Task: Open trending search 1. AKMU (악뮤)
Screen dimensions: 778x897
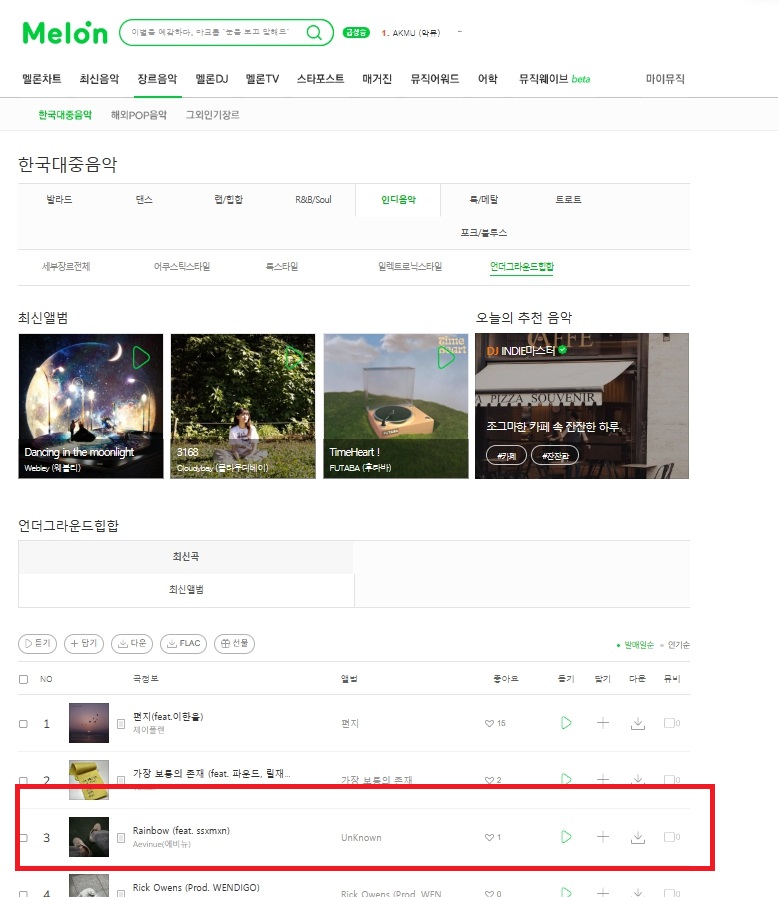Action: [411, 33]
